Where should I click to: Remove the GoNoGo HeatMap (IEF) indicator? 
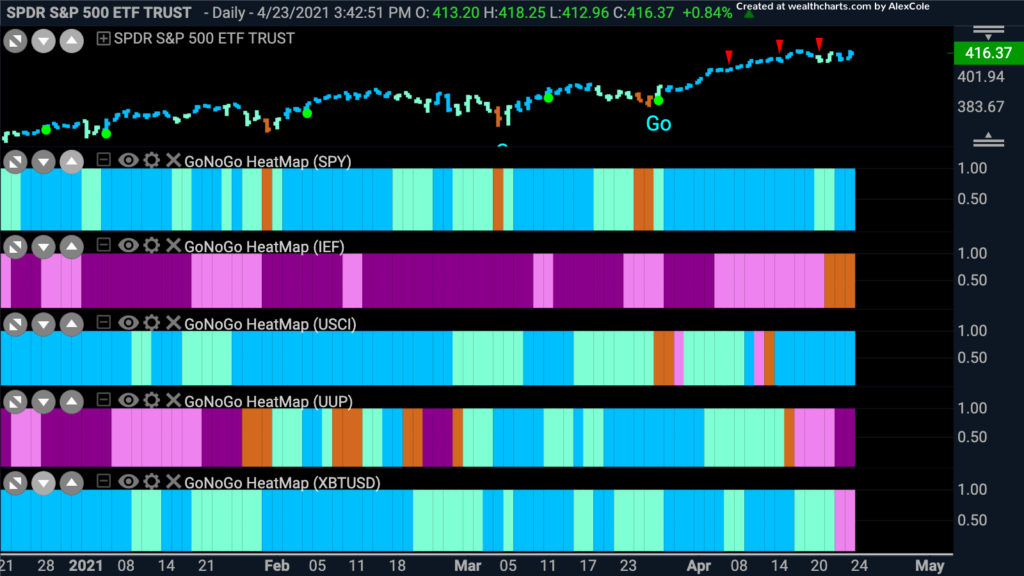(172, 245)
